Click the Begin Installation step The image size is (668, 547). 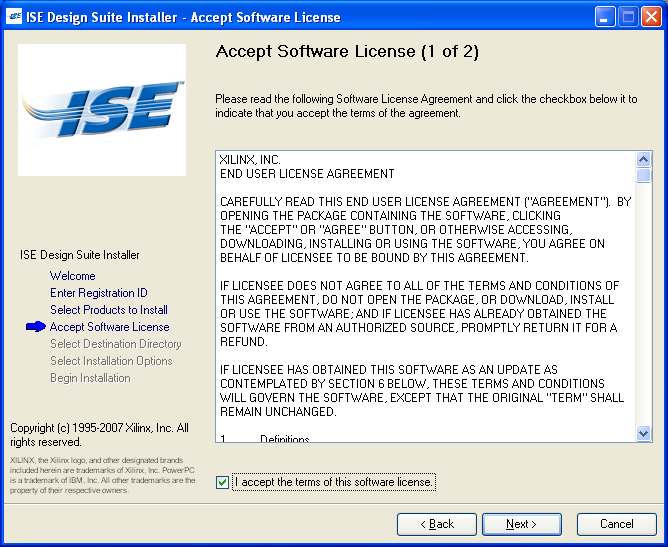point(90,378)
